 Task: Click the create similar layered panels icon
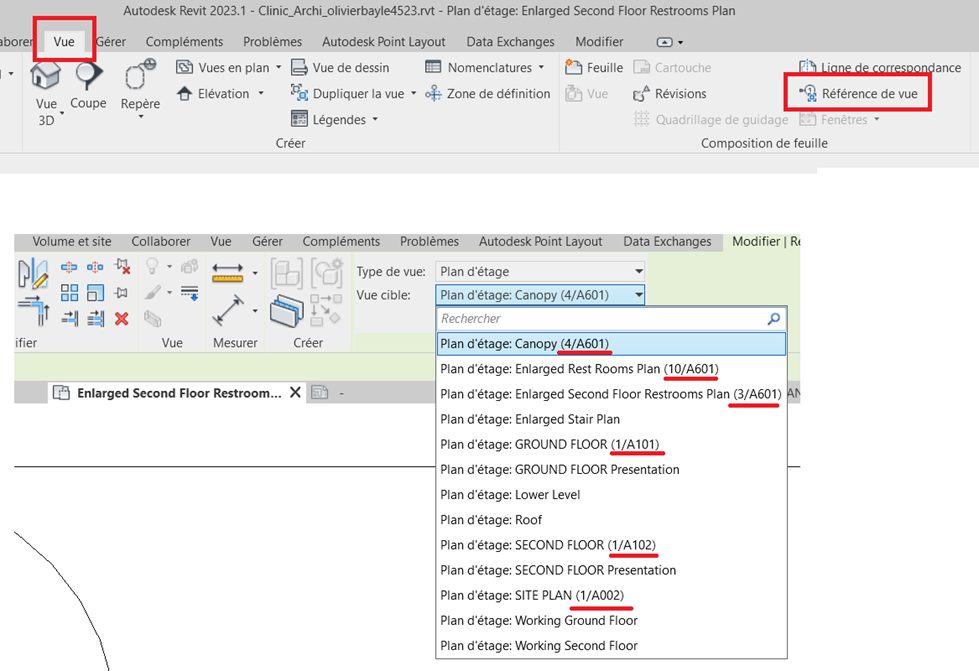pos(287,311)
